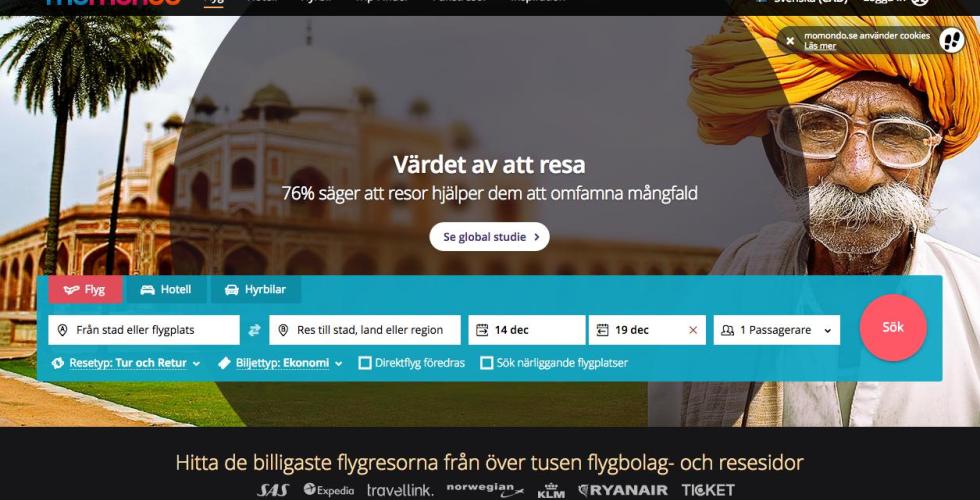Close the cookie notice with X

[790, 41]
